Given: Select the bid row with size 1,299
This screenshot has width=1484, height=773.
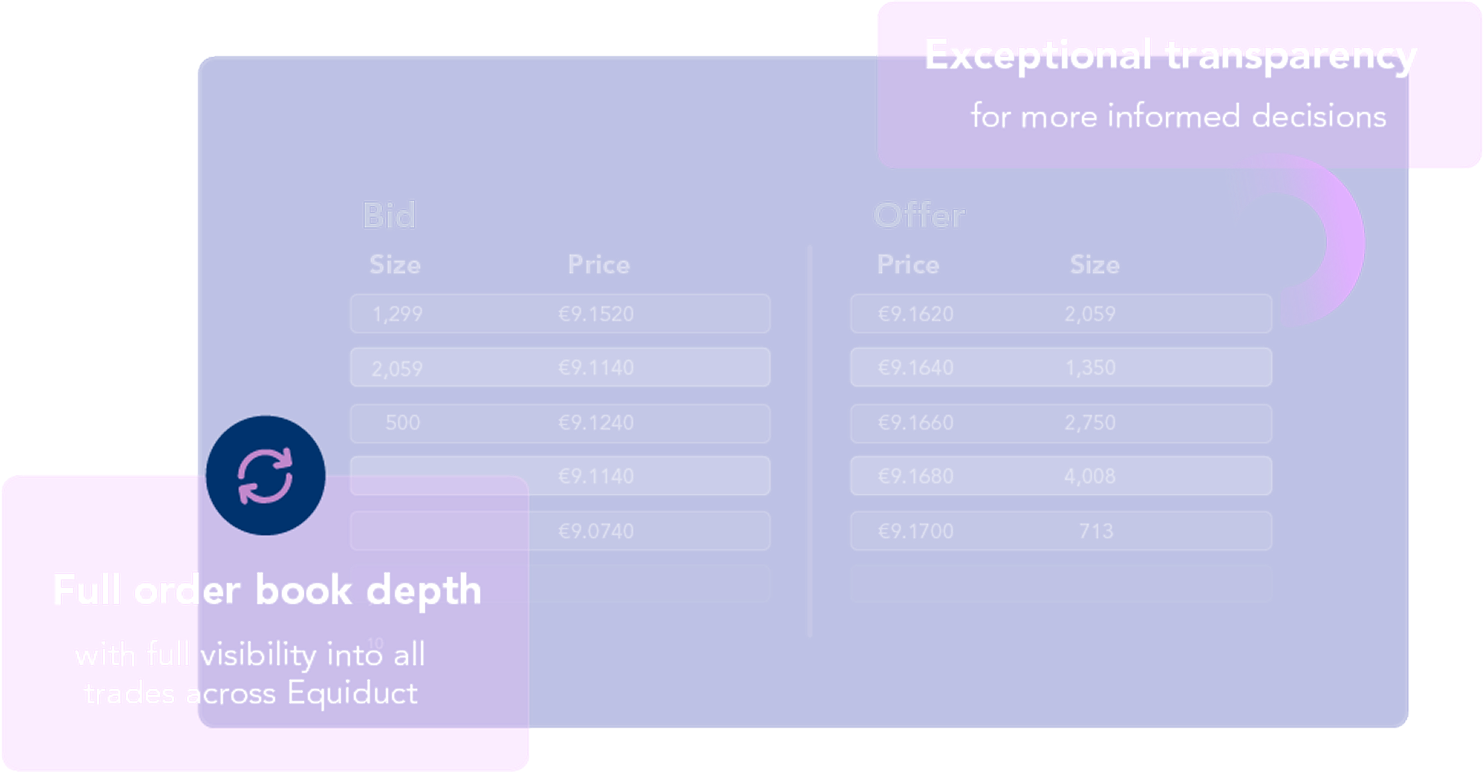Looking at the screenshot, I should [x=560, y=314].
